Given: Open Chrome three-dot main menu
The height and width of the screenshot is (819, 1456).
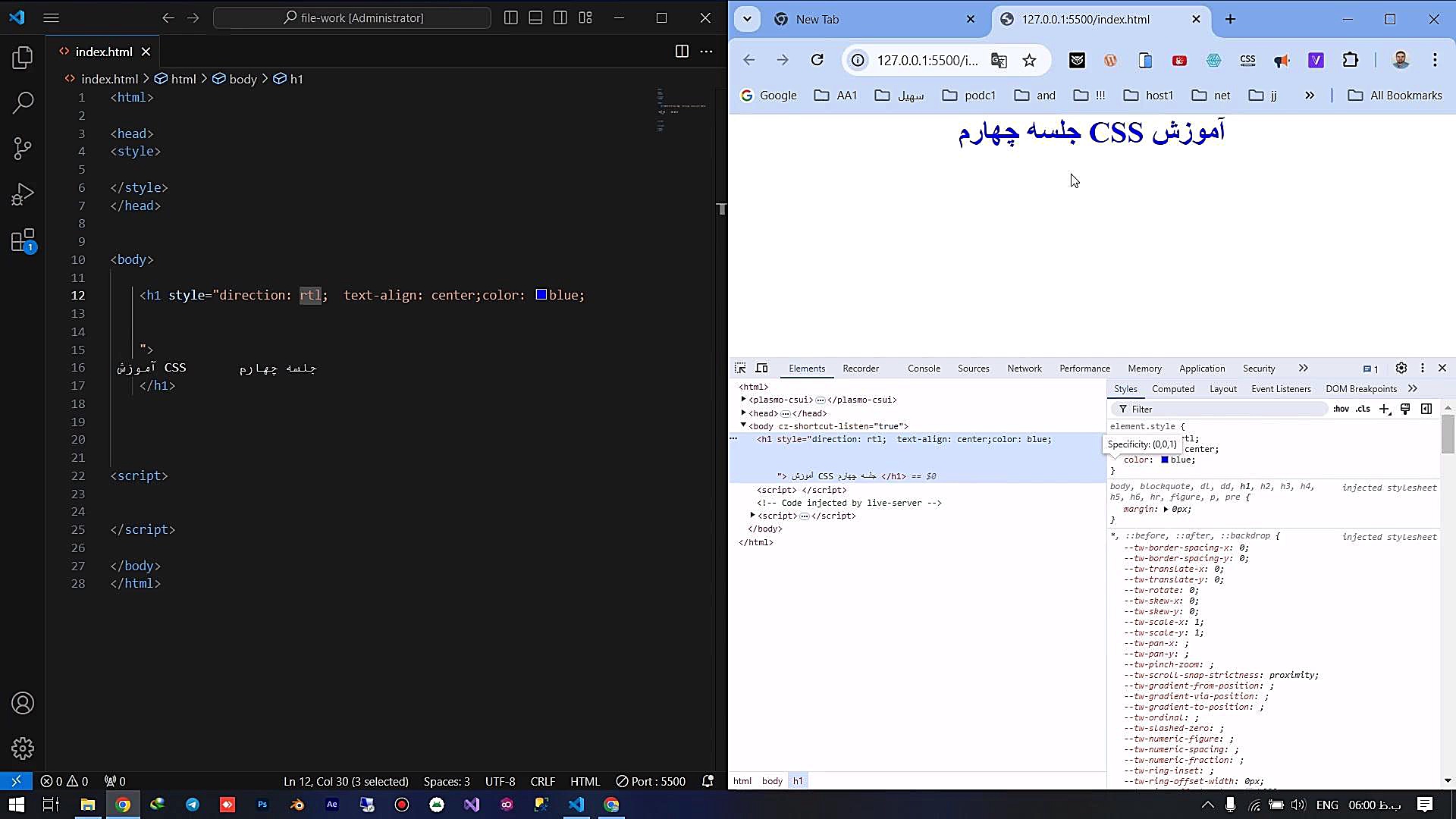Looking at the screenshot, I should click(1435, 60).
